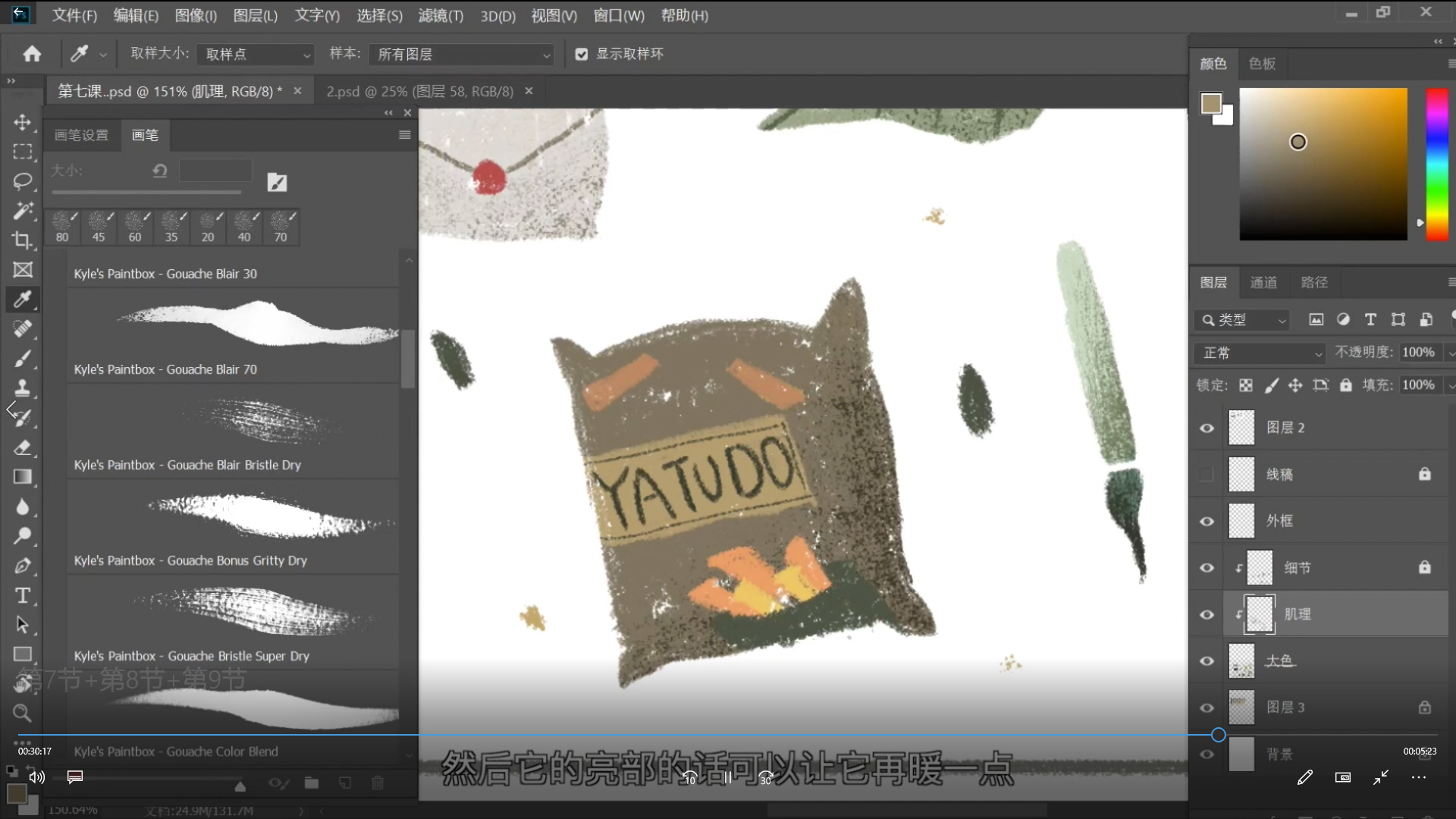Switch to 色板 tab

click(x=1263, y=64)
